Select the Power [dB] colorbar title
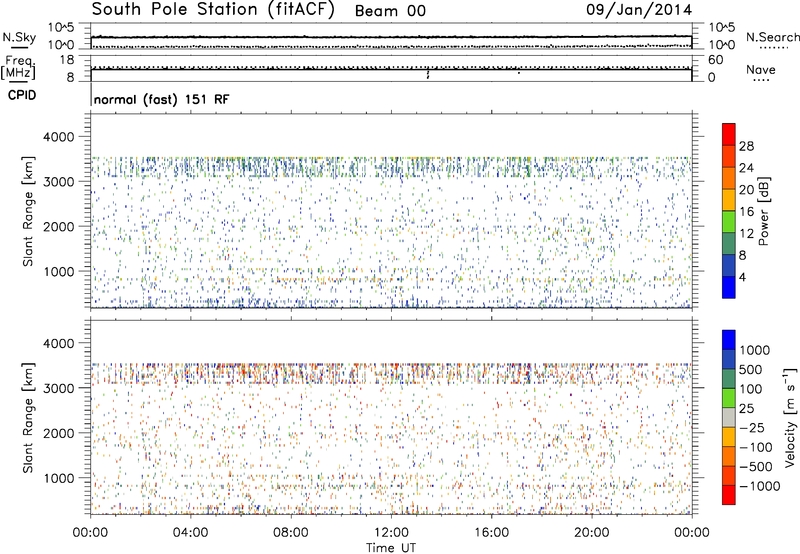 coord(764,211)
